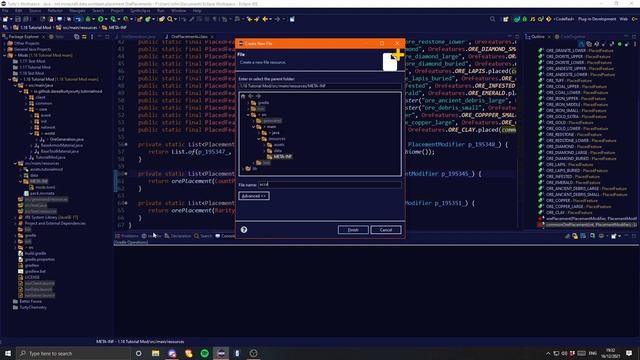
Task: Select the Outline view tab
Action: point(538,37)
